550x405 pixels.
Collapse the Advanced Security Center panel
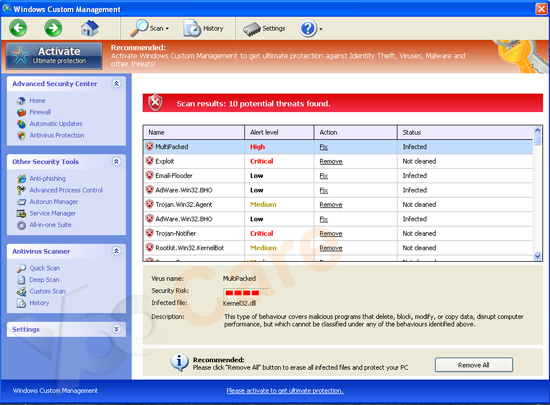click(x=116, y=83)
